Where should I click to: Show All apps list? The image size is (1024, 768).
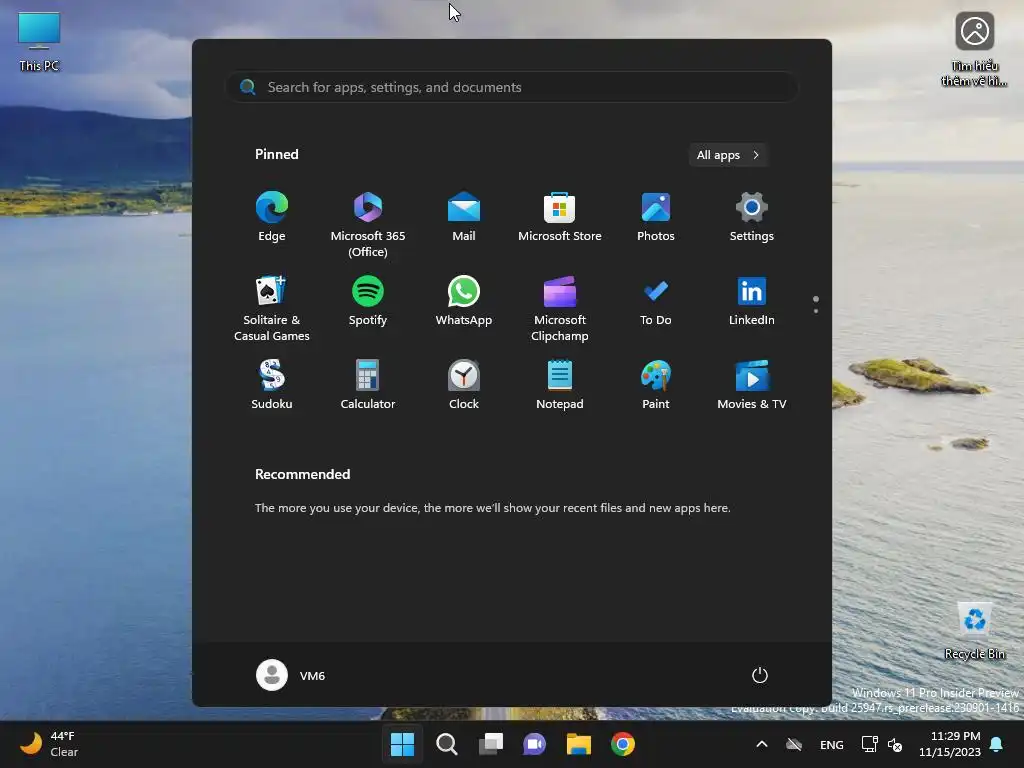pyautogui.click(x=728, y=155)
